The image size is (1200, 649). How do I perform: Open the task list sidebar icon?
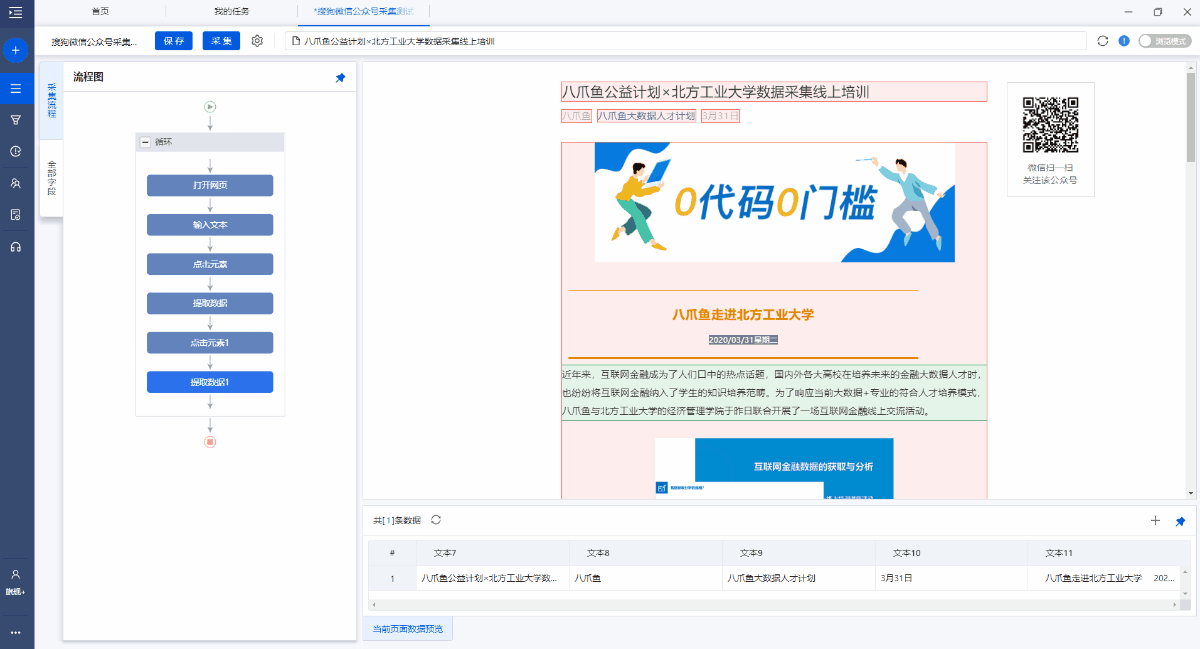15,88
